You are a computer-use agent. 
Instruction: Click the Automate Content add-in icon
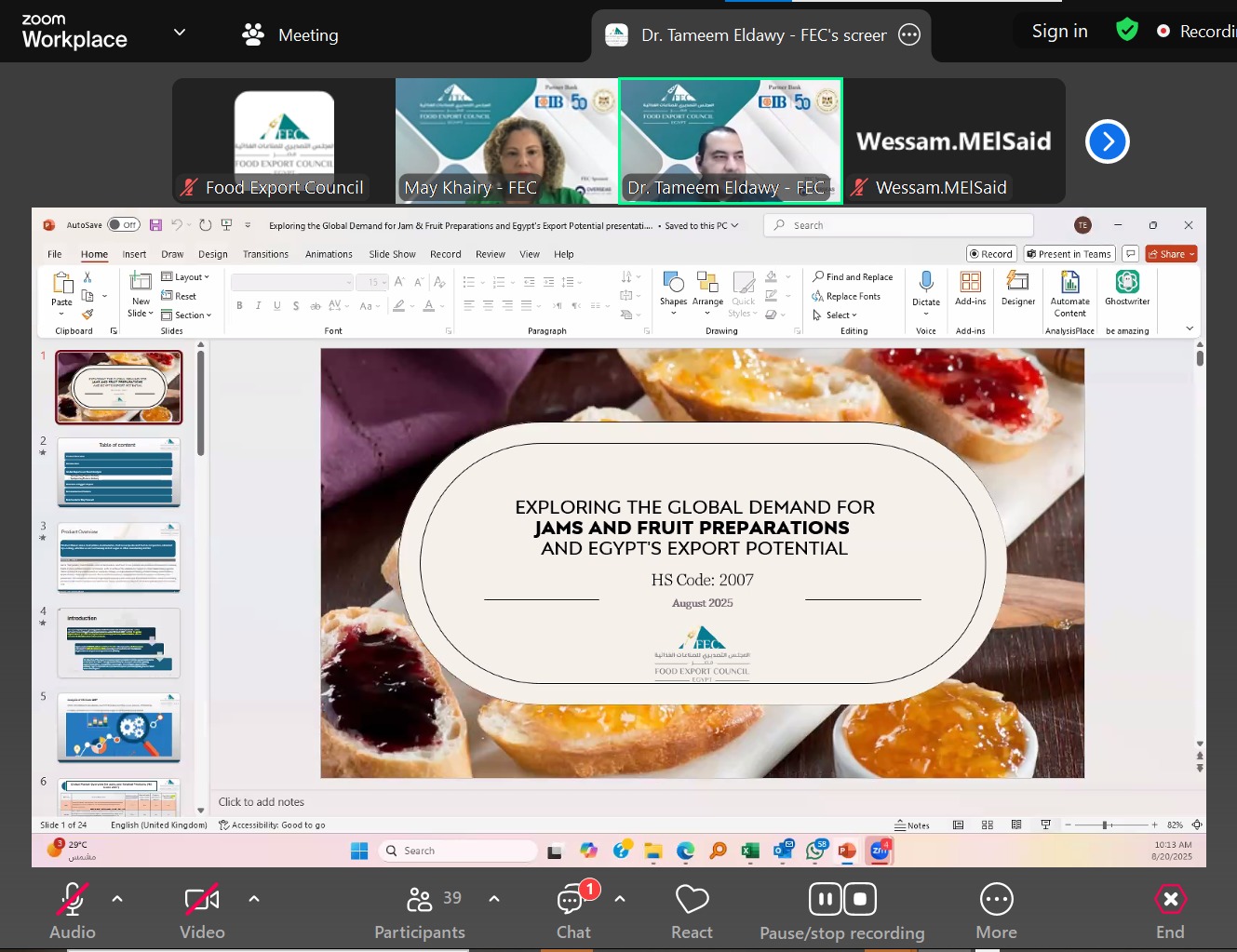click(1069, 294)
